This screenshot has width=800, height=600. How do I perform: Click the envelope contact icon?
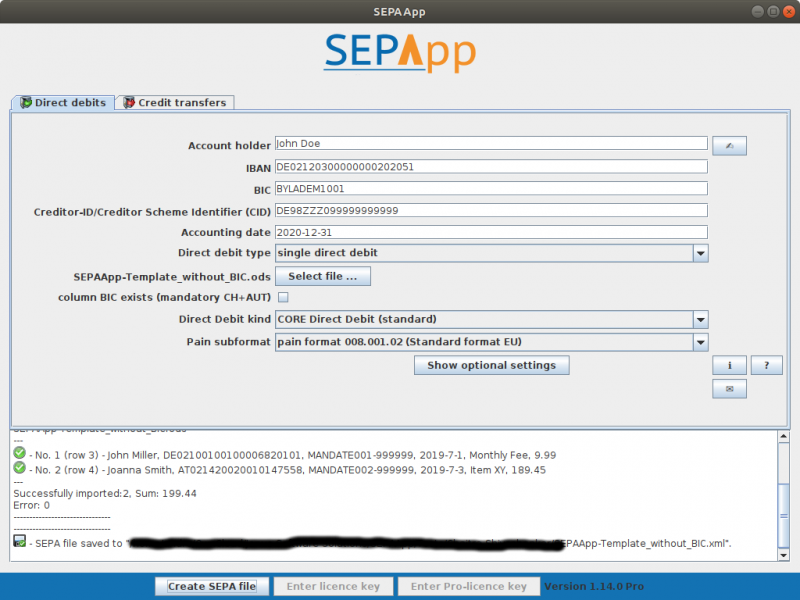point(729,389)
